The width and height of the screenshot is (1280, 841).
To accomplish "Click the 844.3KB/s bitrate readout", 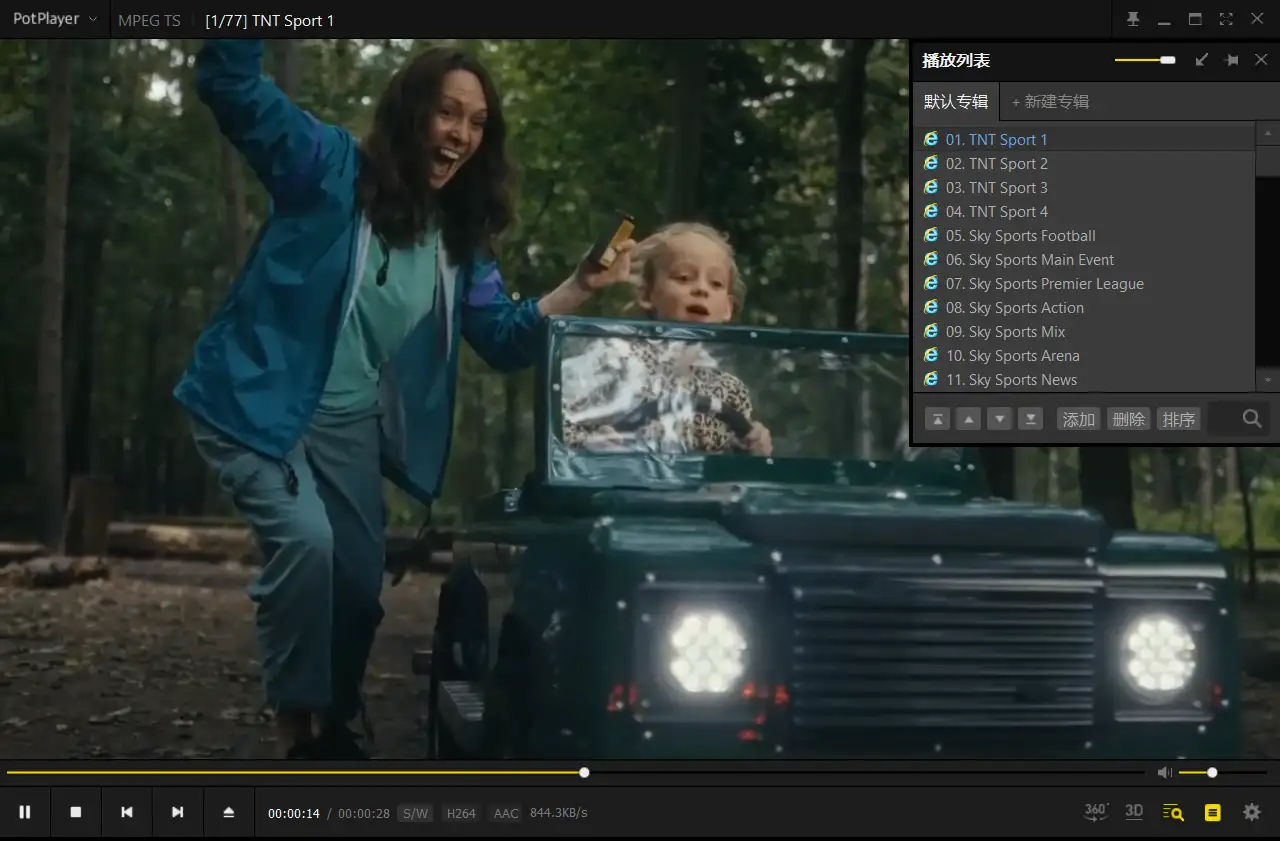I will [x=559, y=813].
